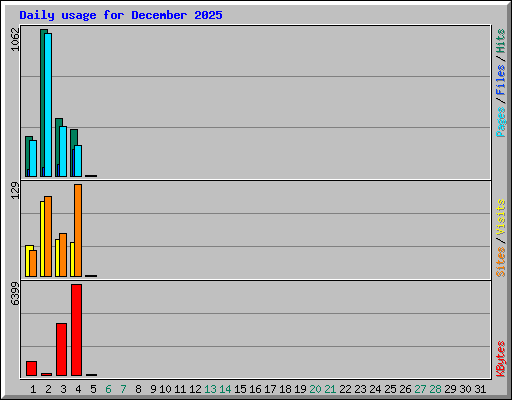This screenshot has height=400, width=512.
Task: Click the 6399 KBytes scale value
Action: click(x=15, y=293)
